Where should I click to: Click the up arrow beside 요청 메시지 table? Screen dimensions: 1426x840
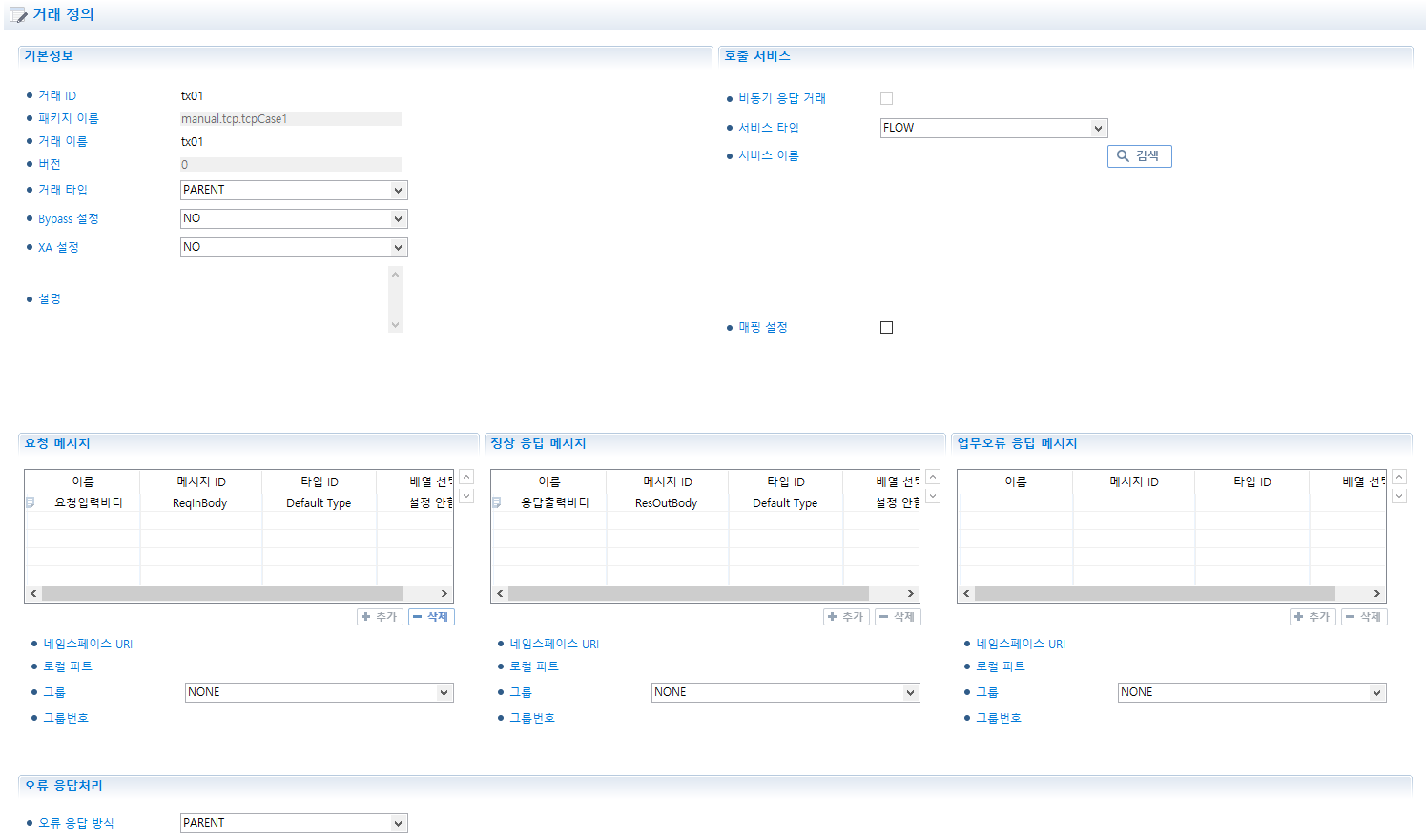(x=466, y=477)
